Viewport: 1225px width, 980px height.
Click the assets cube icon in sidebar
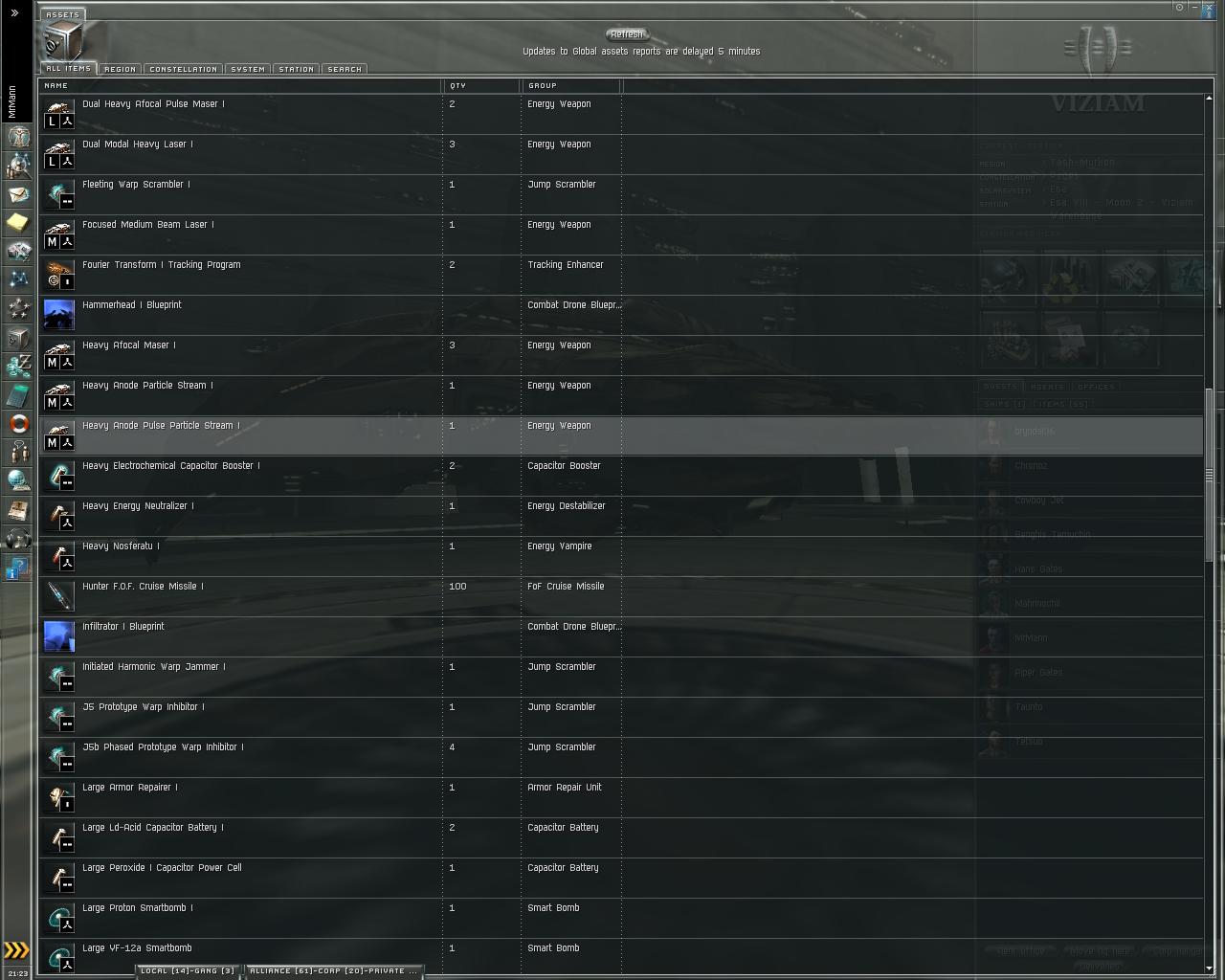point(18,338)
